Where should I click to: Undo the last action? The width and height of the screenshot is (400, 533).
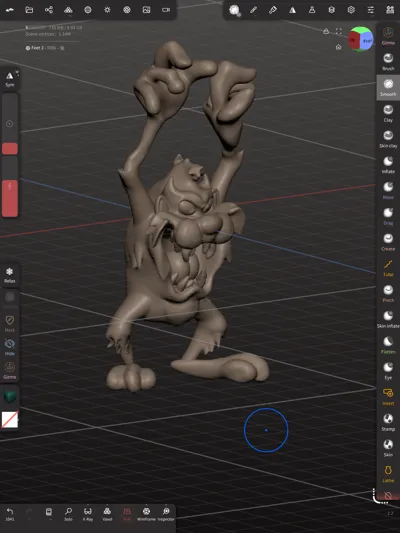click(x=10, y=514)
